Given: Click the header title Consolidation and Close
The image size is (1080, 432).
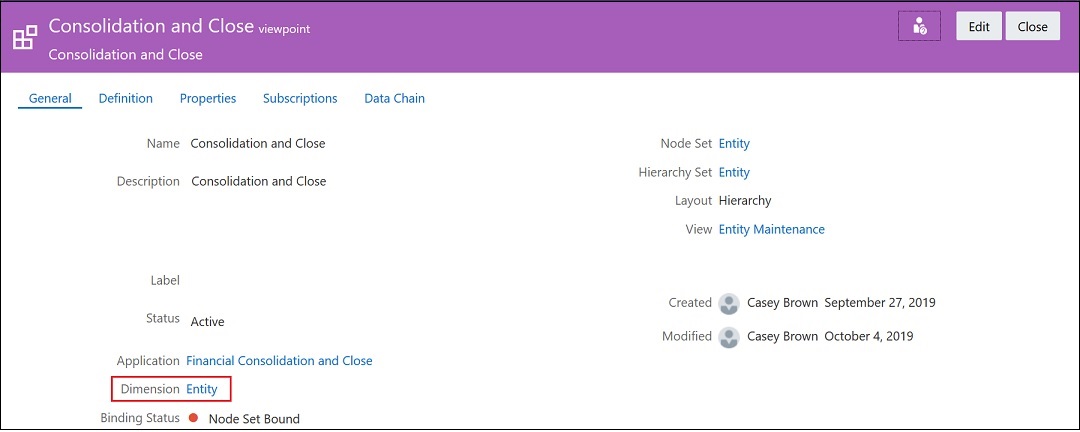Looking at the screenshot, I should click(x=151, y=27).
